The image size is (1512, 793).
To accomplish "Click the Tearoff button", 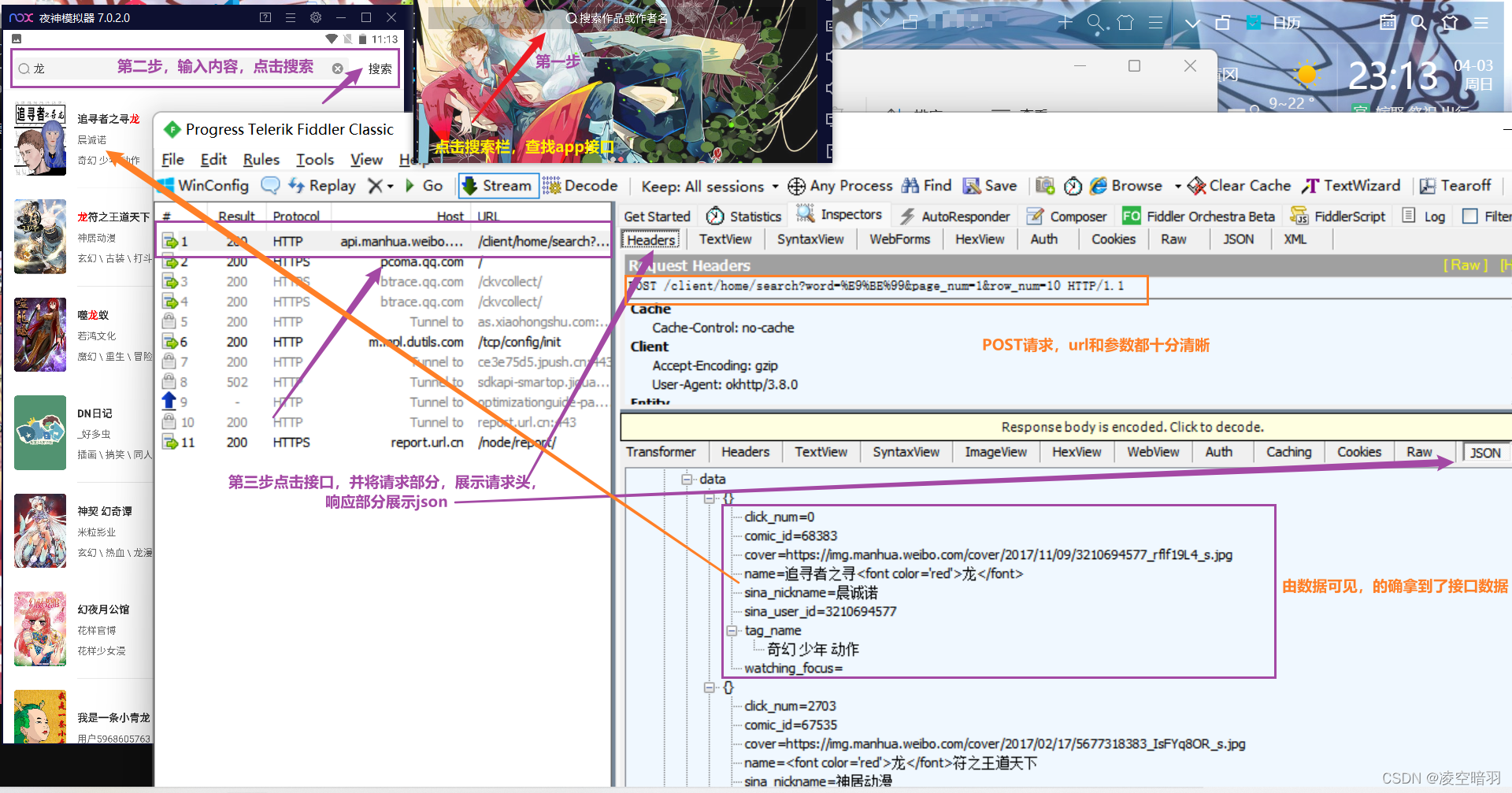I will [1455, 186].
